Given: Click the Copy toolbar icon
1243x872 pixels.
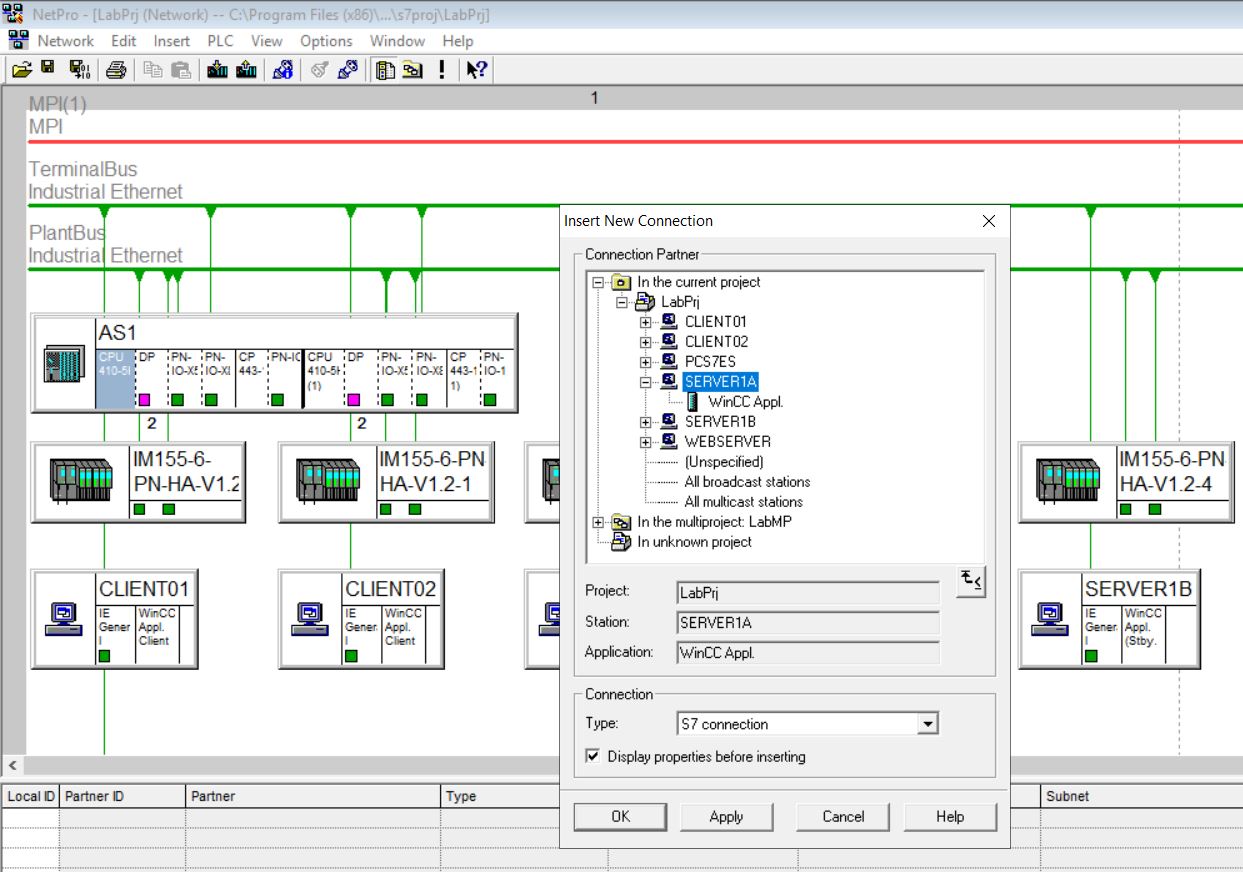Looking at the screenshot, I should (152, 69).
